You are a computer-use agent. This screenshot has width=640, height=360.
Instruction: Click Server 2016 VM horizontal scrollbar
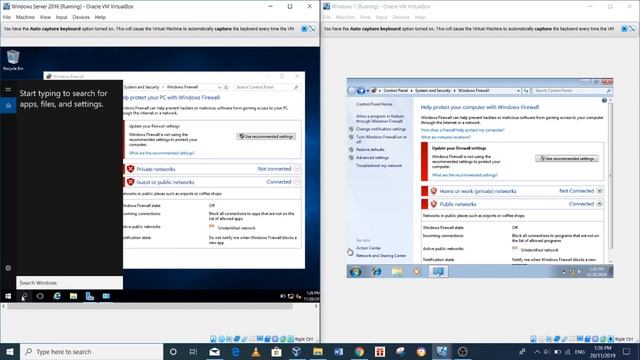point(150,306)
